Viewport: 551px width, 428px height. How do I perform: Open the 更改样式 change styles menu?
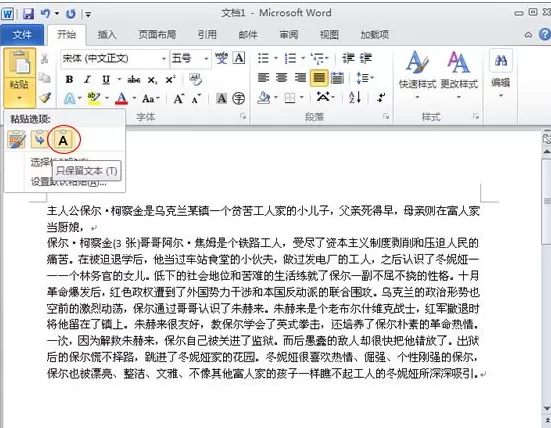tap(459, 74)
